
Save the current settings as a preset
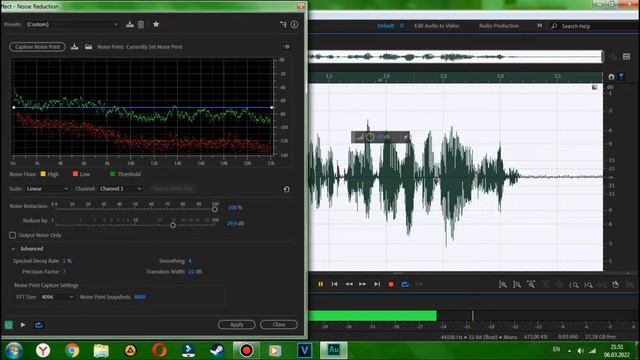(x=130, y=24)
